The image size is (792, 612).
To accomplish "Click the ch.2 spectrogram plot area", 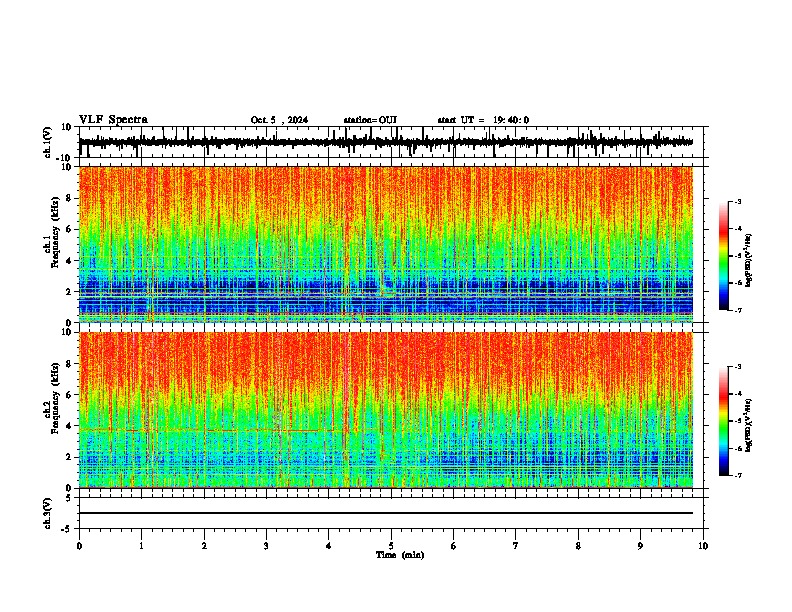I will click(x=386, y=410).
